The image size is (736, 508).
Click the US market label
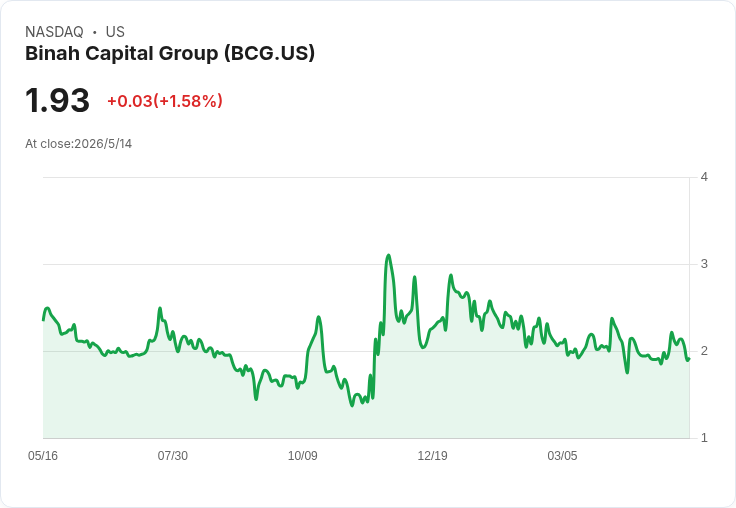pyautogui.click(x=115, y=32)
